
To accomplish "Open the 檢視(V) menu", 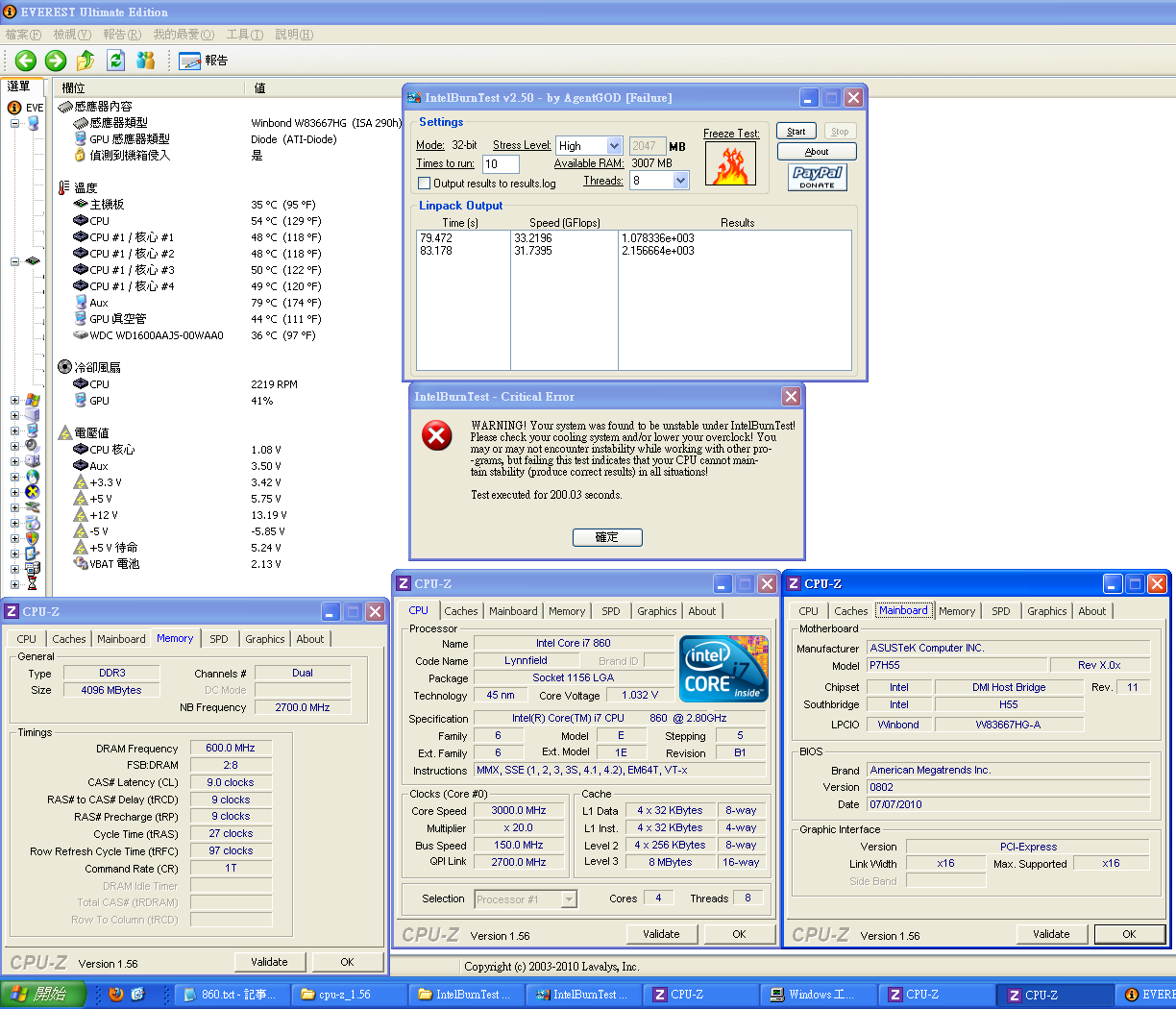I will pyautogui.click(x=72, y=35).
